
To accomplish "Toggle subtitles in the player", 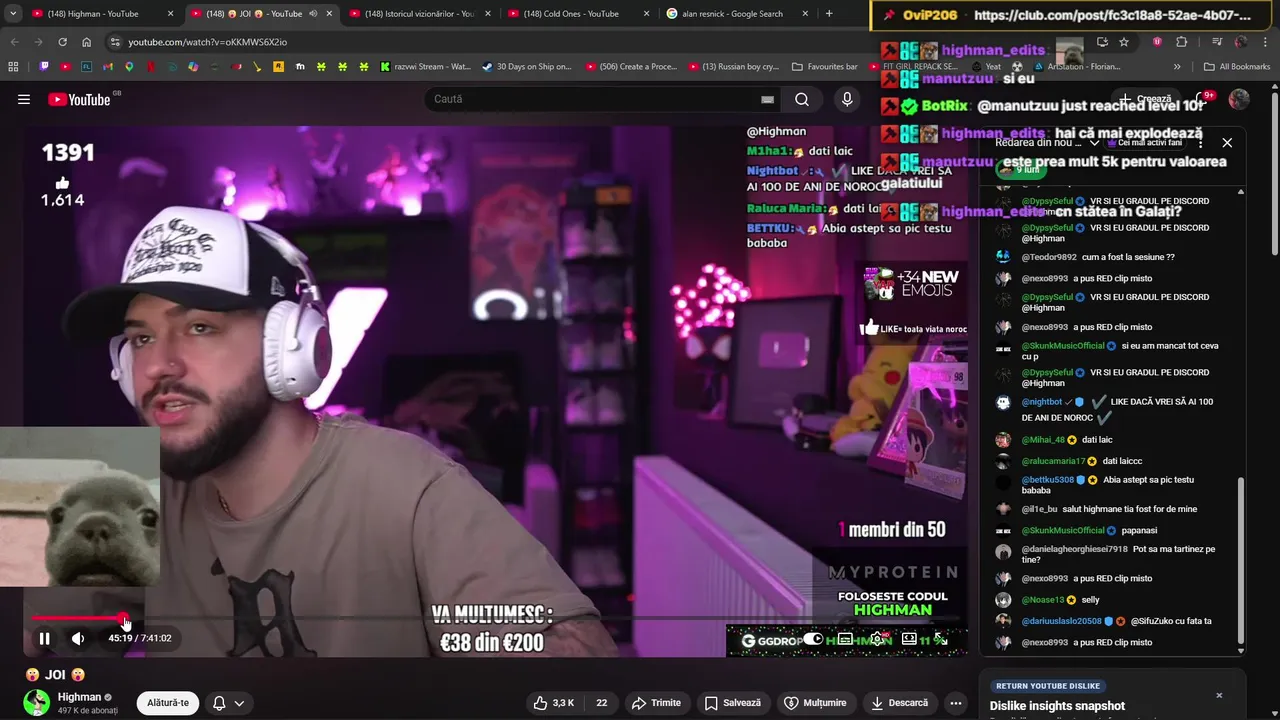I will 845,639.
